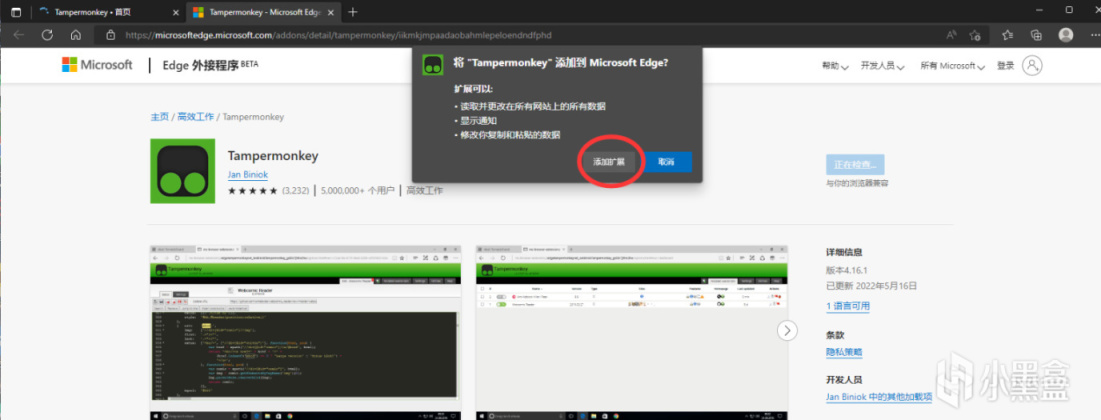Open a new tab with plus

pyautogui.click(x=352, y=12)
